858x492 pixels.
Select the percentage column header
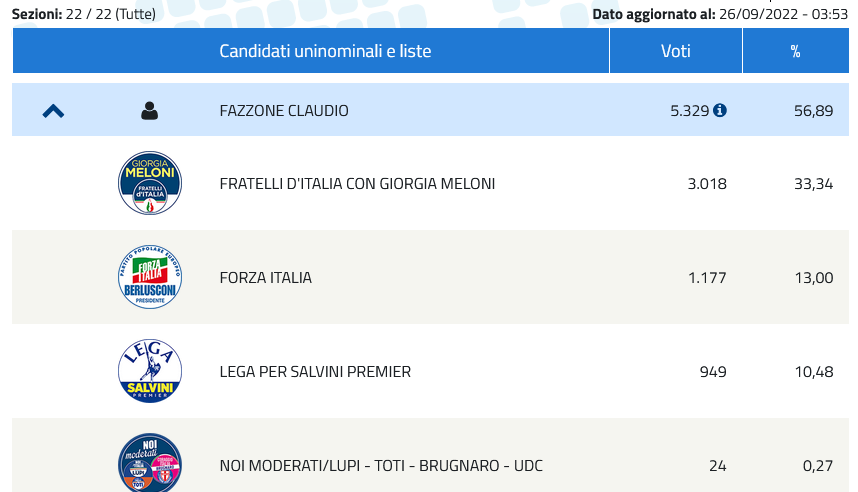[796, 51]
